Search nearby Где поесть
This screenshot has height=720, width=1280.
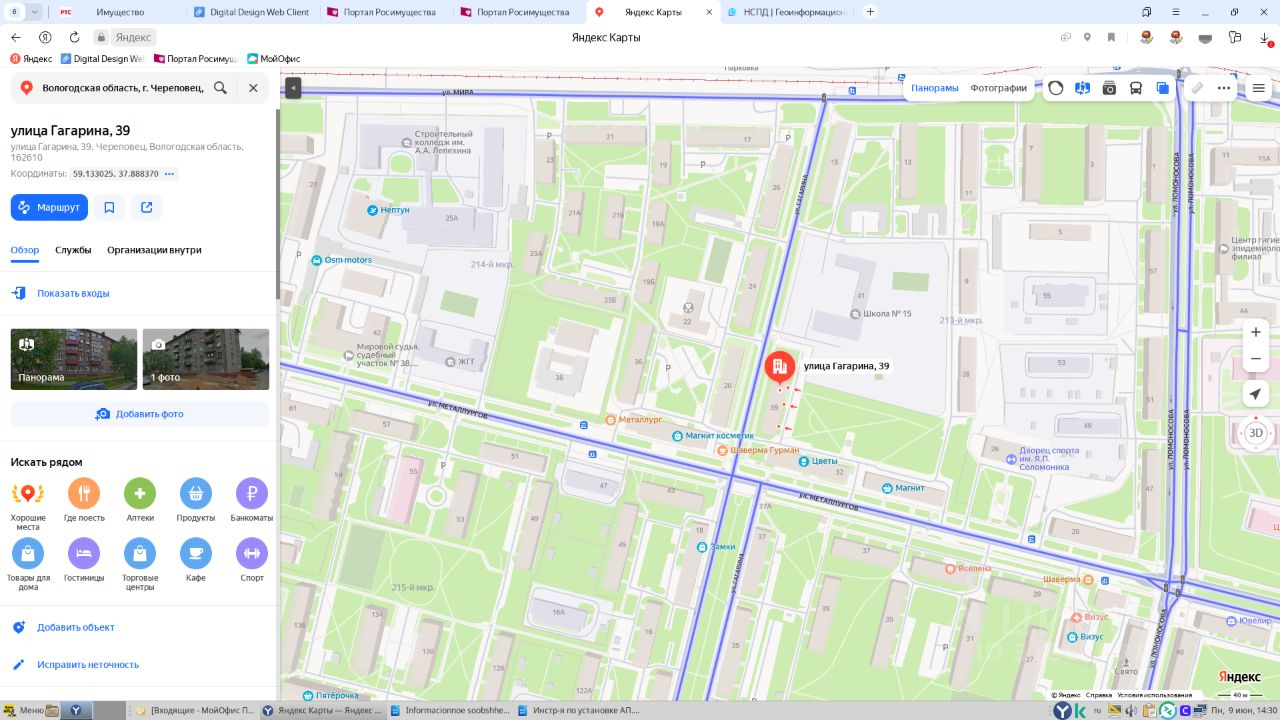pyautogui.click(x=84, y=500)
